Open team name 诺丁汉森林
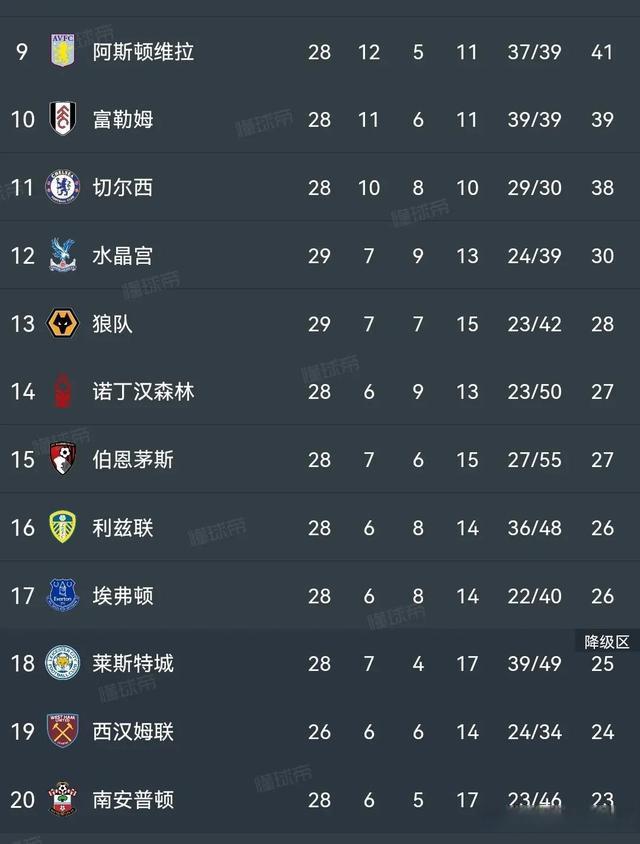 (x=143, y=391)
